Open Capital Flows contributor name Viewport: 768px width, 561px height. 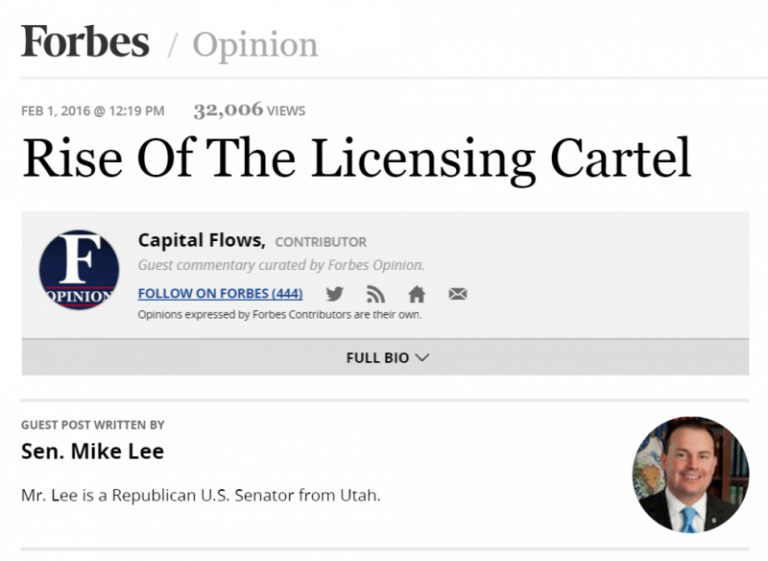201,240
